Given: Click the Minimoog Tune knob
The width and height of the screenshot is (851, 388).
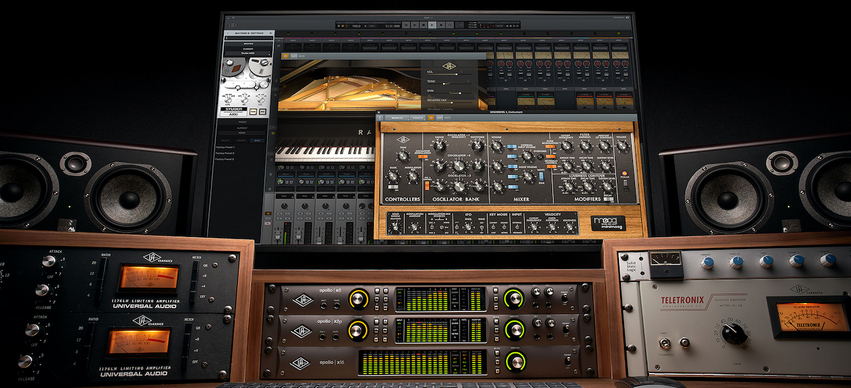Looking at the screenshot, I should pyautogui.click(x=403, y=156).
